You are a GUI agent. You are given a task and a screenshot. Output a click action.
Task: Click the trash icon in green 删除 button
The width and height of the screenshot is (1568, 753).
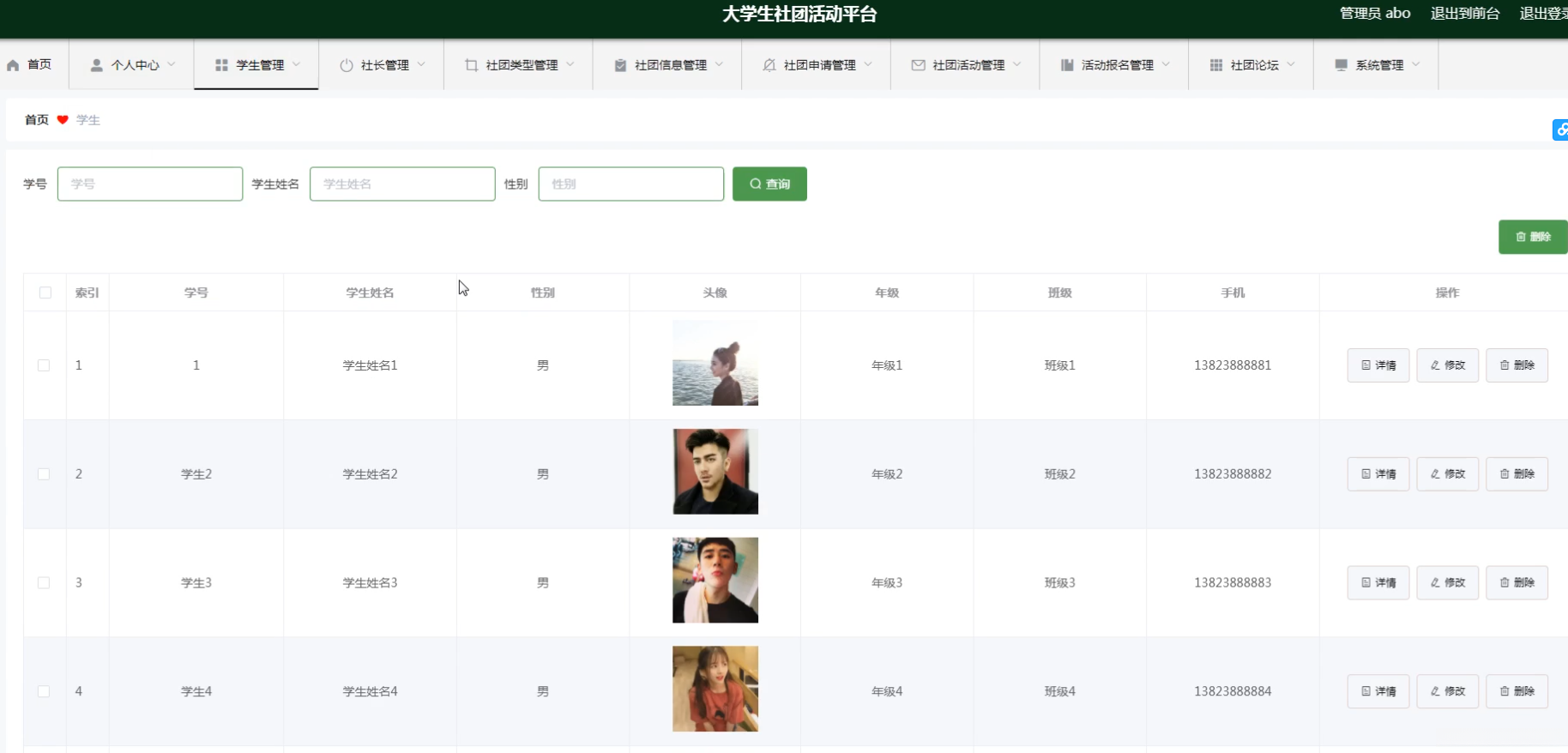click(1521, 237)
